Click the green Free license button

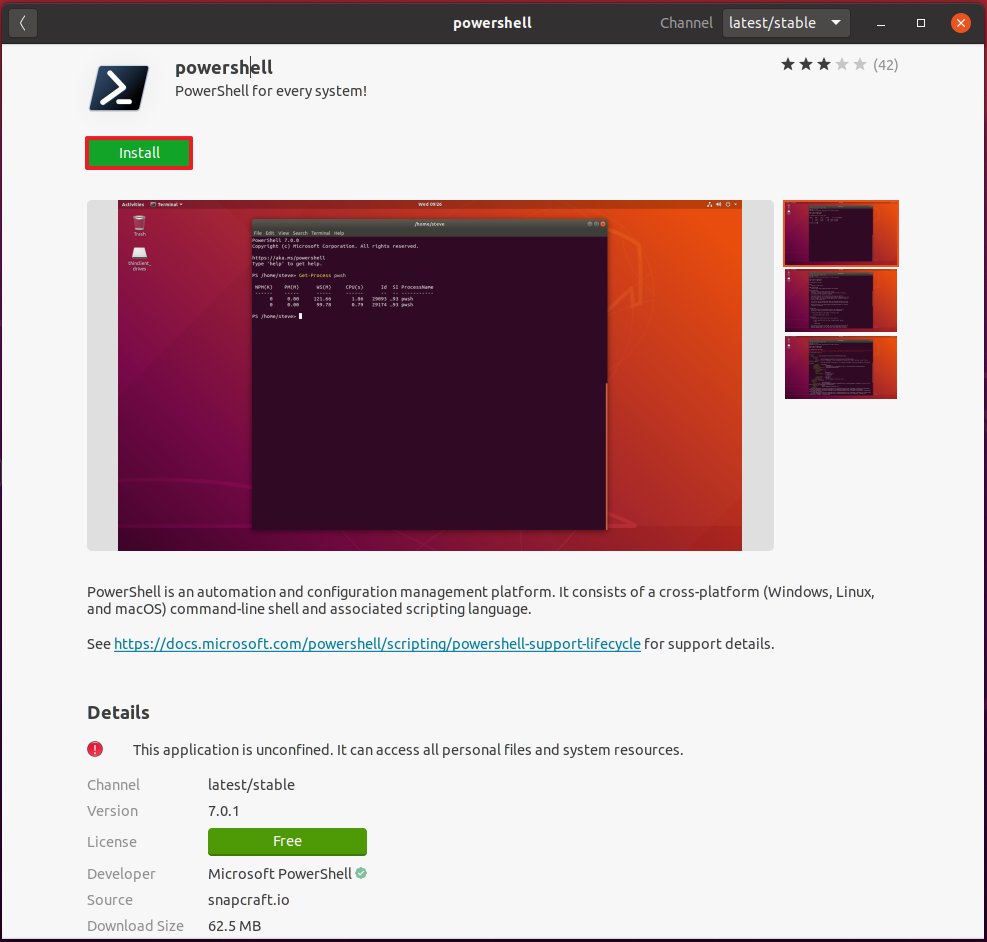tap(287, 841)
